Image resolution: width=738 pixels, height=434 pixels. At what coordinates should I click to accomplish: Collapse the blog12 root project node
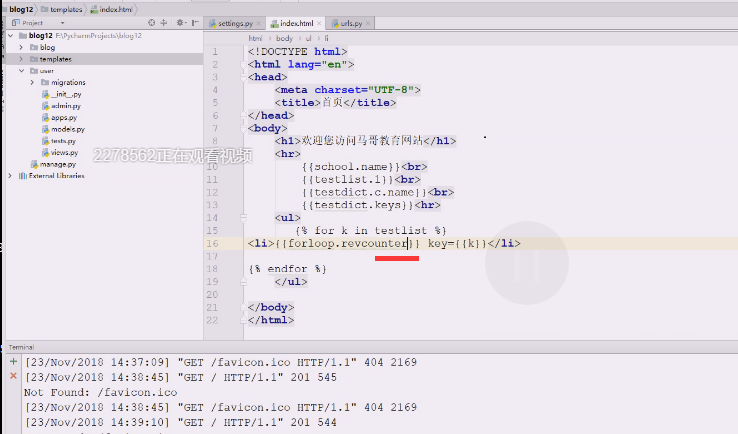coord(11,36)
